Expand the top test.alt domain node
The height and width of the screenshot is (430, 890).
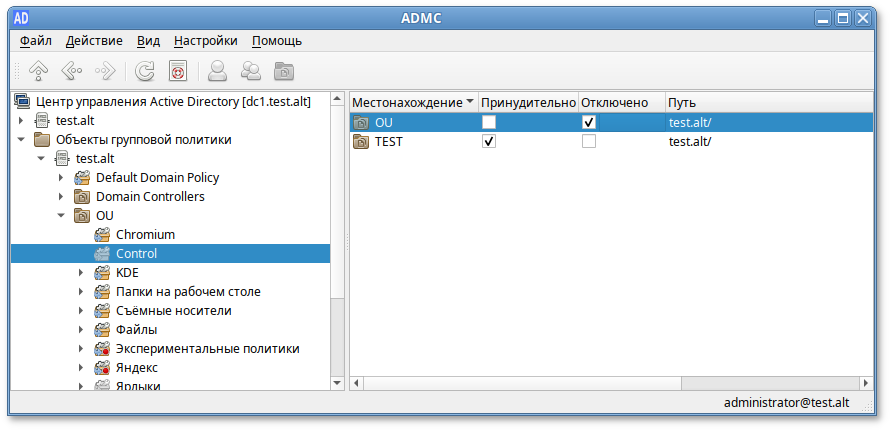(x=22, y=121)
